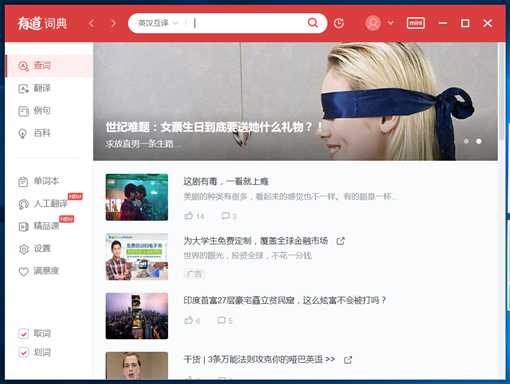Click the user avatar icon
510x384 pixels.
[373, 23]
